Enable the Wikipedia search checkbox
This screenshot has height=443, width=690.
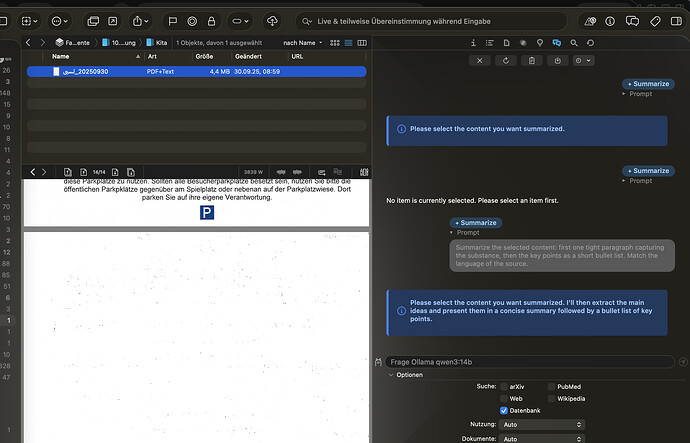point(551,399)
